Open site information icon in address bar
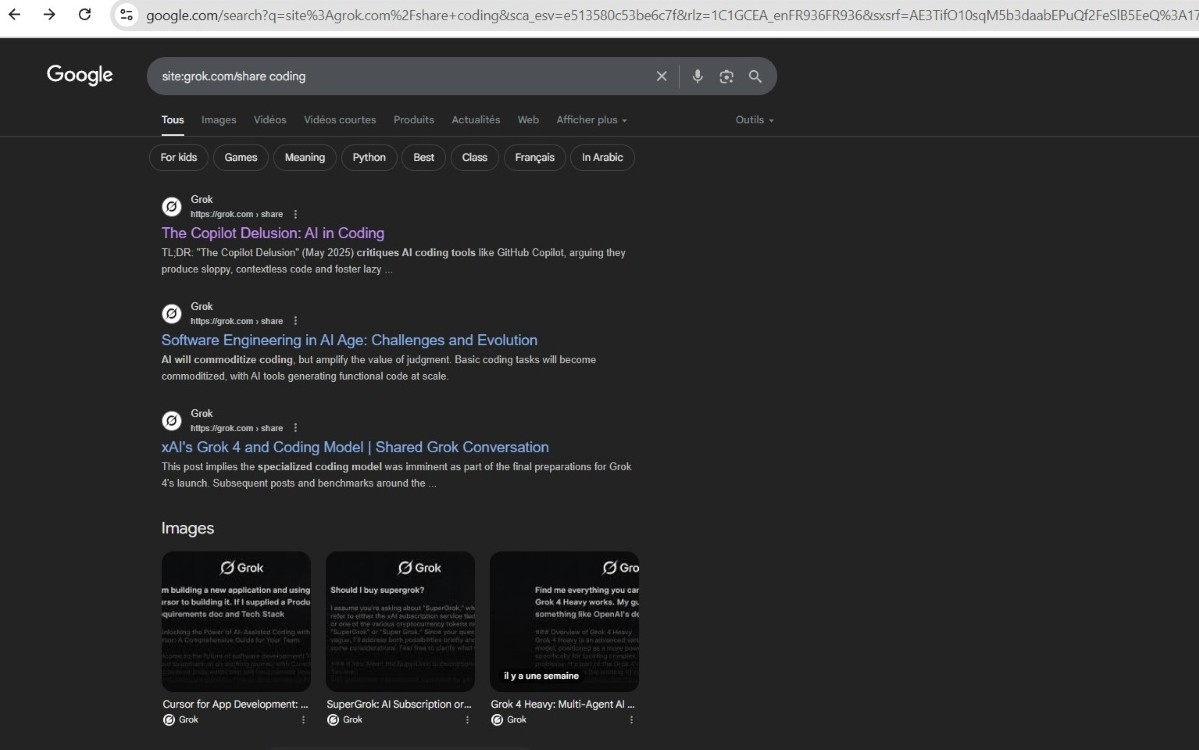The width and height of the screenshot is (1199, 750). (x=125, y=14)
